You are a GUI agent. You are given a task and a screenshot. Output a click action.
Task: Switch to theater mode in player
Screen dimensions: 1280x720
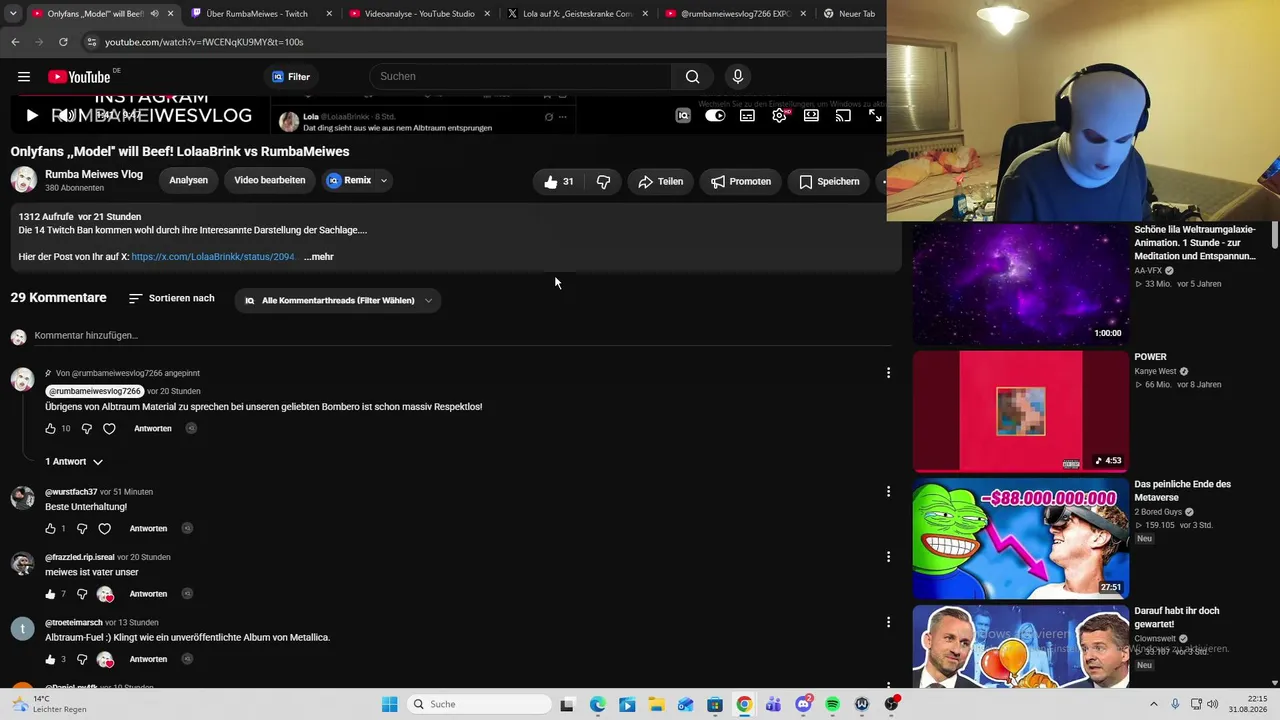click(x=811, y=116)
